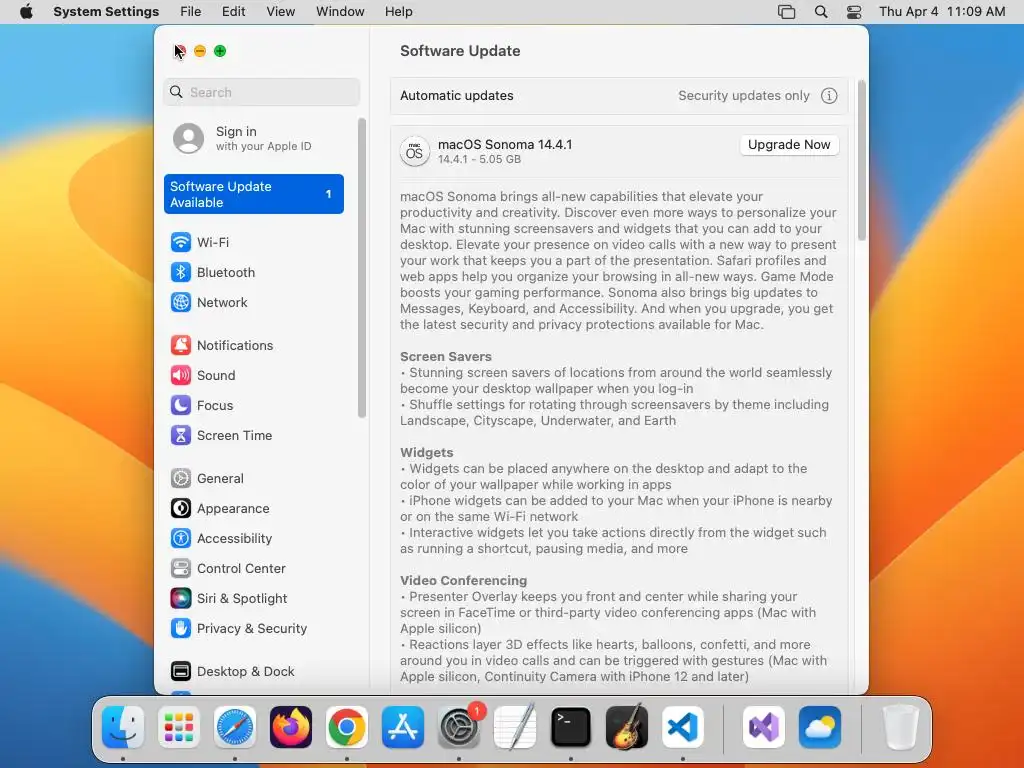The height and width of the screenshot is (768, 1024).
Task: Select Sound settings
Action: [253, 376]
